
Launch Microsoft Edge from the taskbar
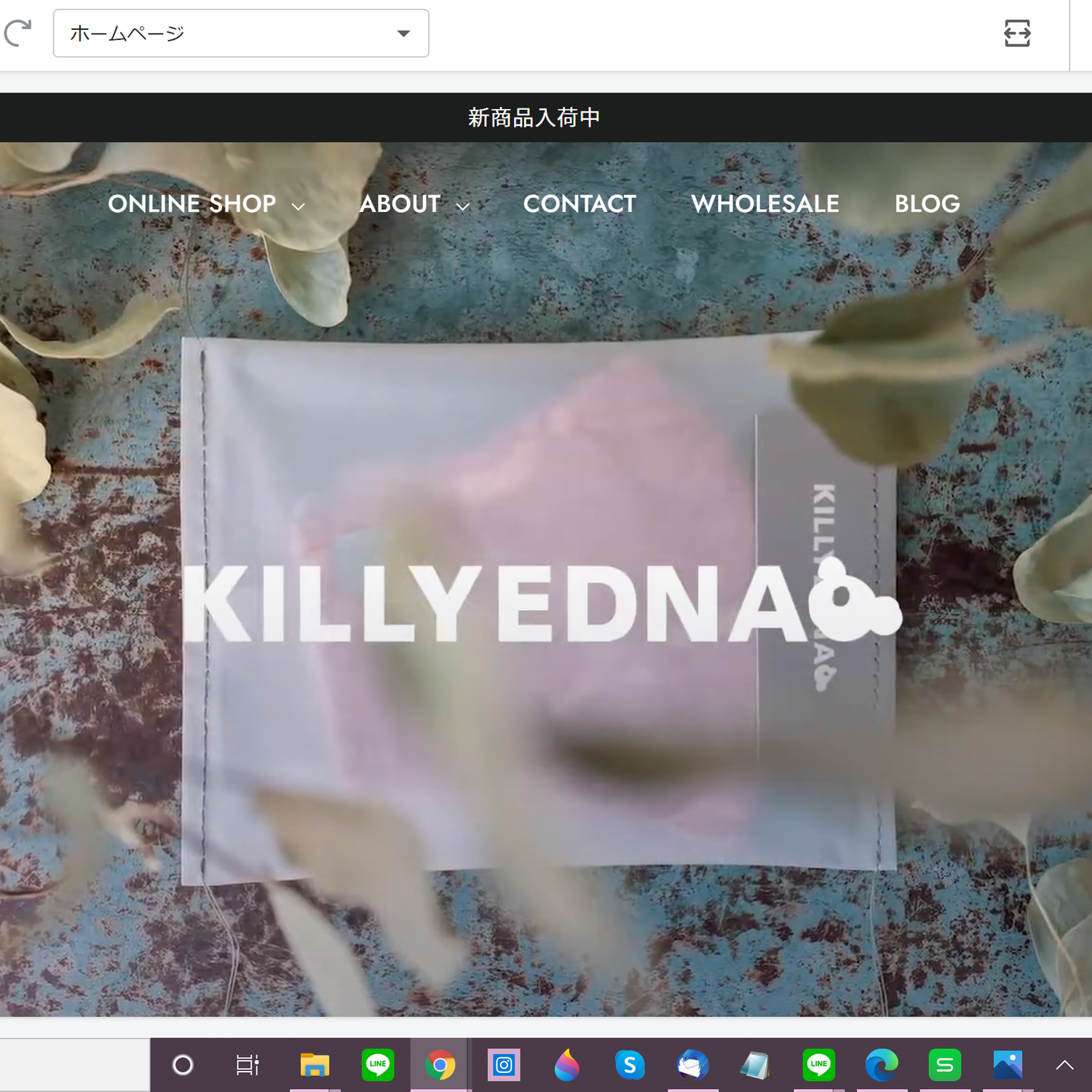[882, 1065]
